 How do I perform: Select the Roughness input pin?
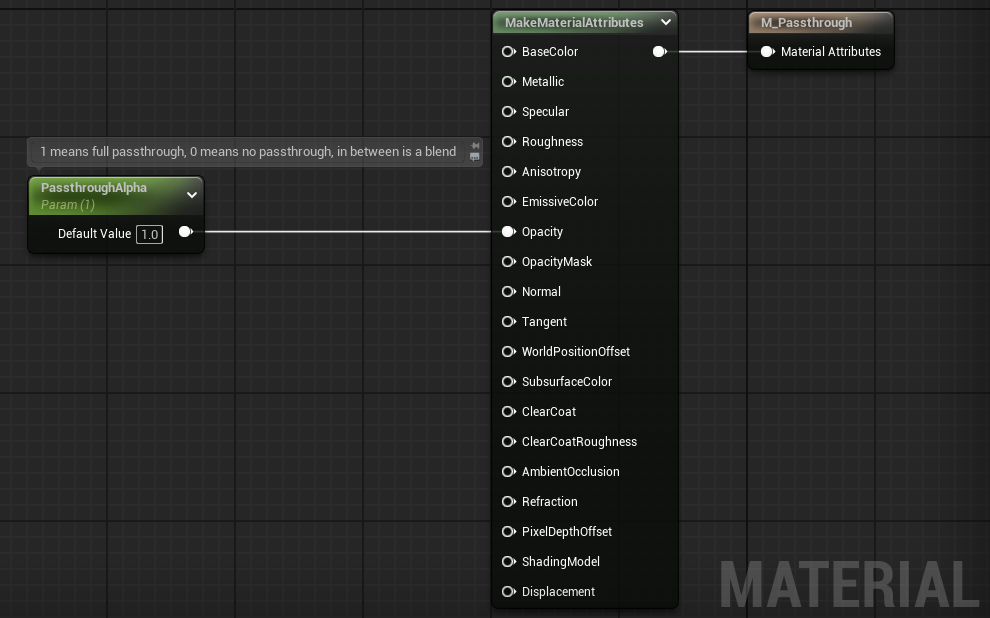click(x=509, y=141)
